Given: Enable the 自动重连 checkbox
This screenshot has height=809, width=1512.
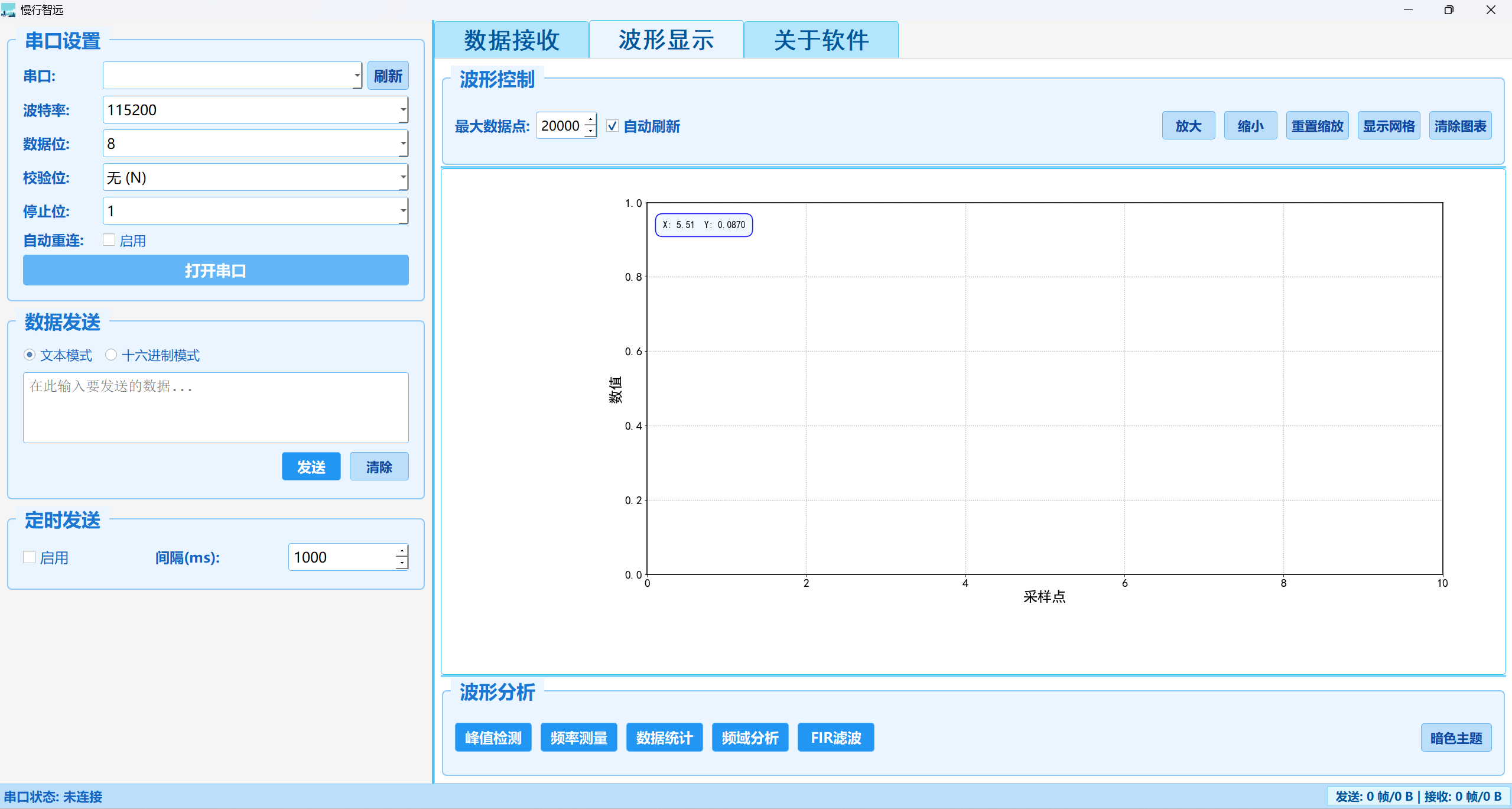Looking at the screenshot, I should [109, 240].
